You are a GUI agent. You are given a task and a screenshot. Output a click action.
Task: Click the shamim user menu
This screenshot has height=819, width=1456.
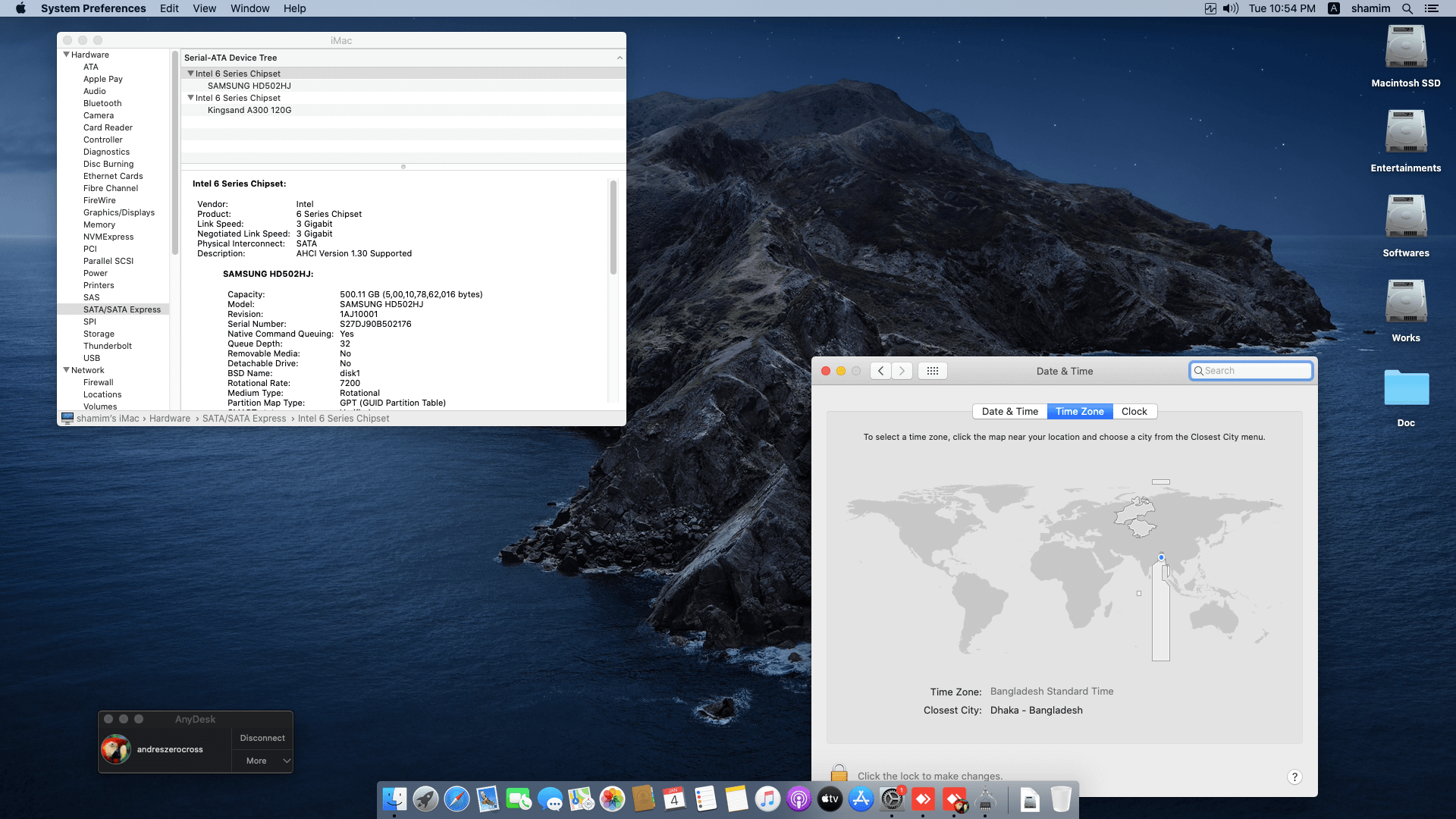coord(1370,8)
